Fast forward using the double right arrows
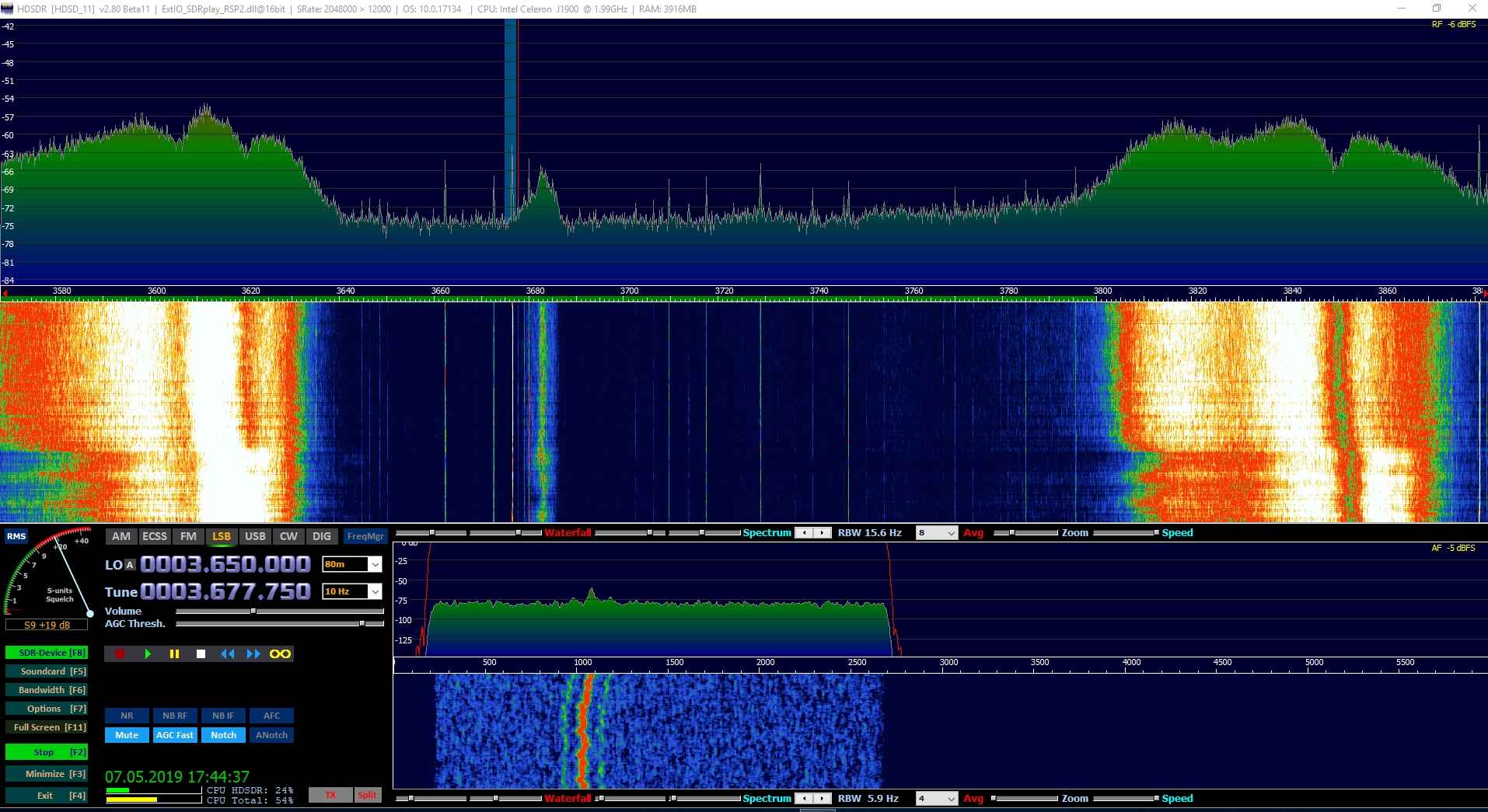 click(x=253, y=654)
